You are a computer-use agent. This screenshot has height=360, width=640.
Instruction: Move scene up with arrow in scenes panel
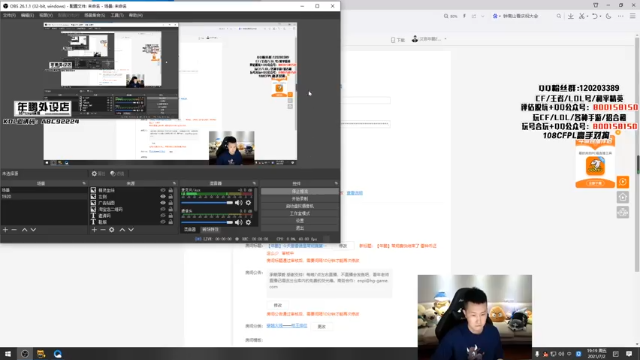(24, 230)
